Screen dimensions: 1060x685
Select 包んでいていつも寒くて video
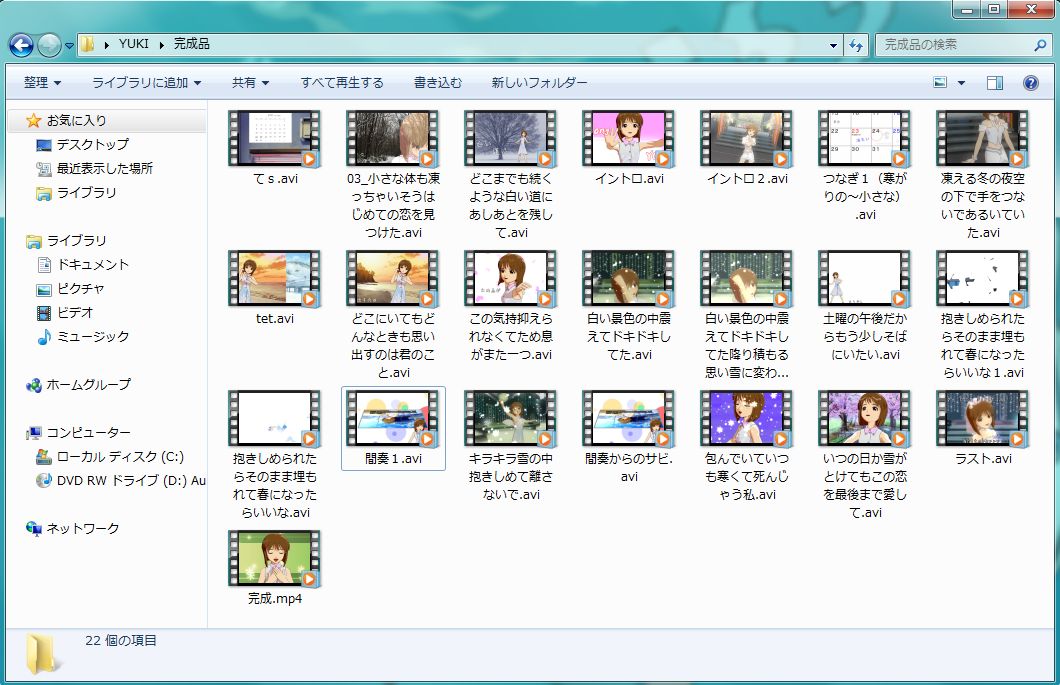pos(746,446)
